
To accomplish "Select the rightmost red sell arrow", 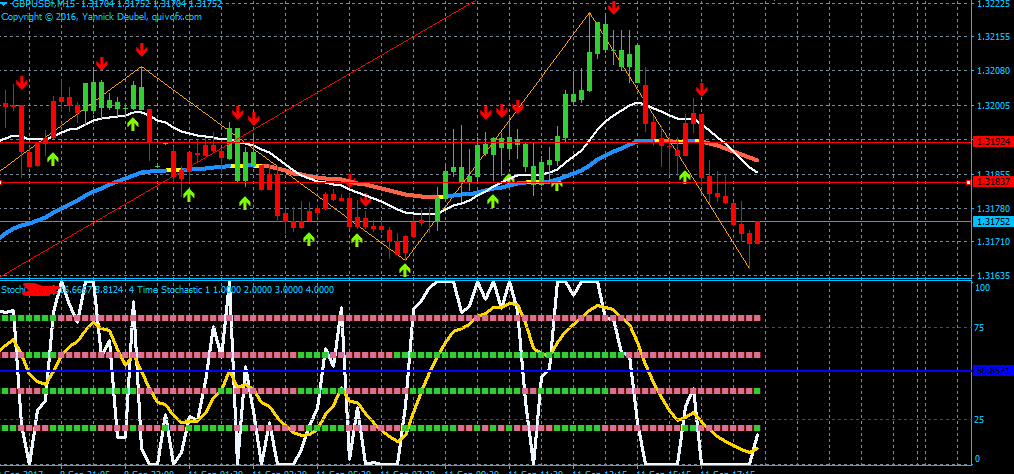I will click(x=702, y=89).
